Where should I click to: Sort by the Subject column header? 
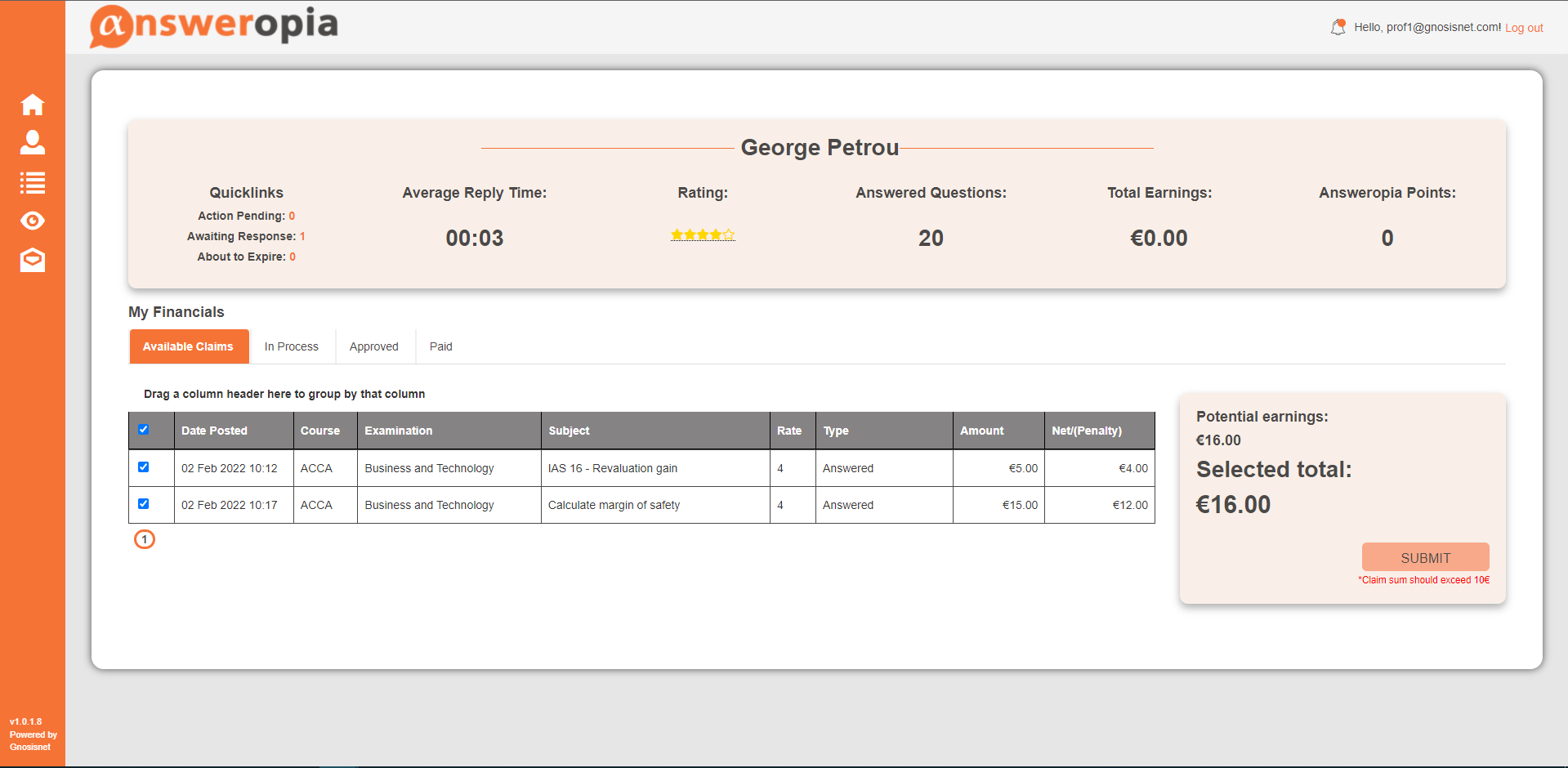(655, 431)
